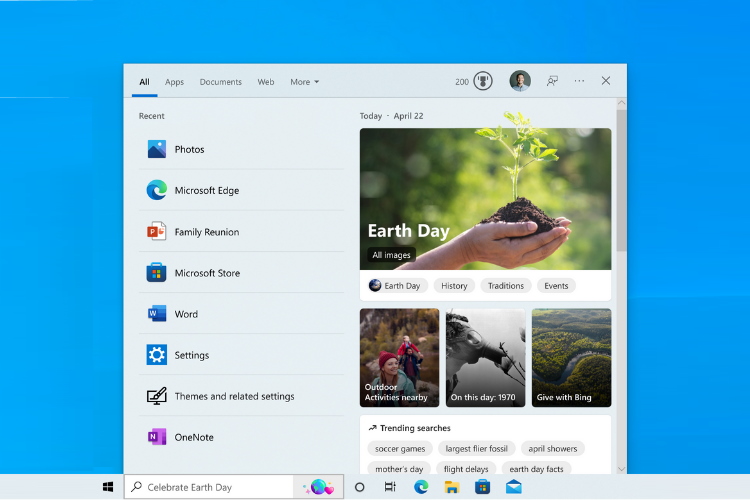
Task: Select the All tab
Action: point(144,82)
